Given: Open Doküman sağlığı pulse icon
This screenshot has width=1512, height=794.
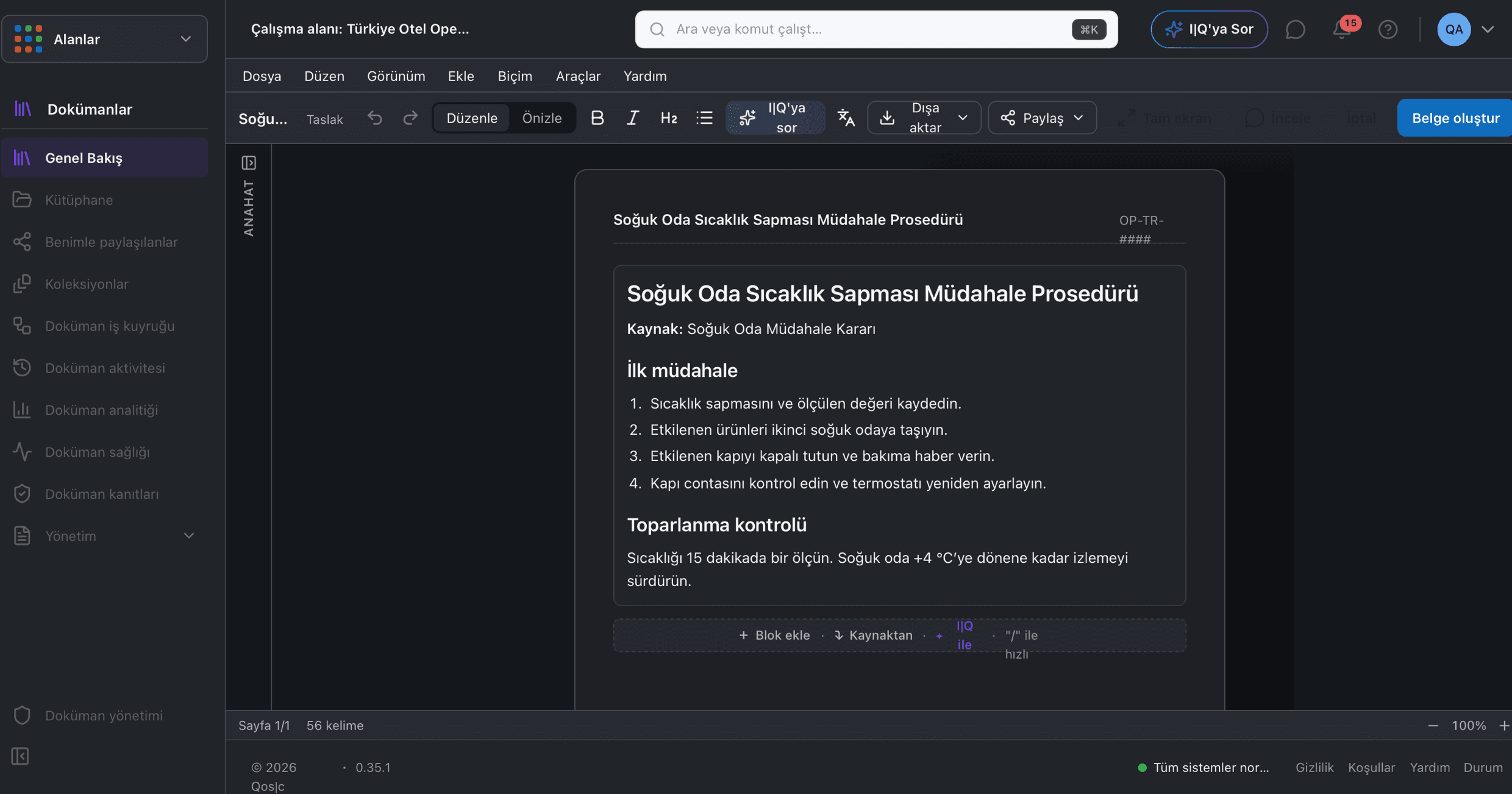Looking at the screenshot, I should click(x=22, y=452).
